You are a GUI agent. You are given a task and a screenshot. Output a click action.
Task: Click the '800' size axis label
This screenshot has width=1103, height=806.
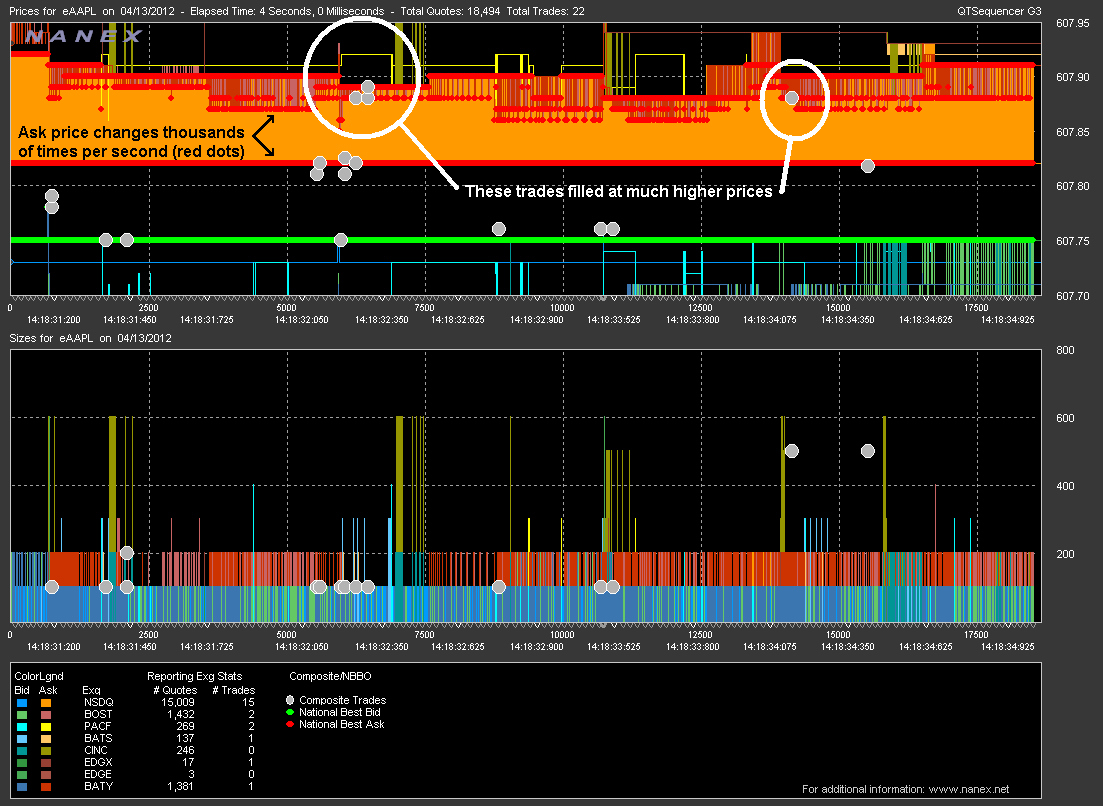[x=1065, y=350]
